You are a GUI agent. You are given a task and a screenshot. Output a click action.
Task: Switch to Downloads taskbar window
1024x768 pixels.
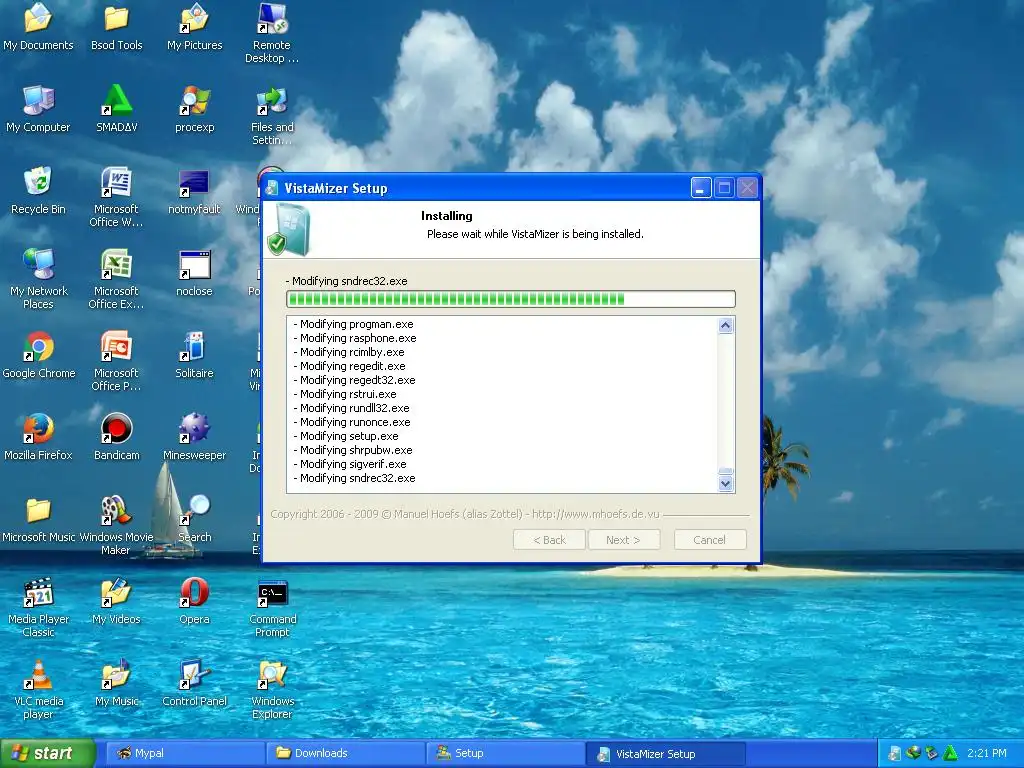(x=345, y=753)
